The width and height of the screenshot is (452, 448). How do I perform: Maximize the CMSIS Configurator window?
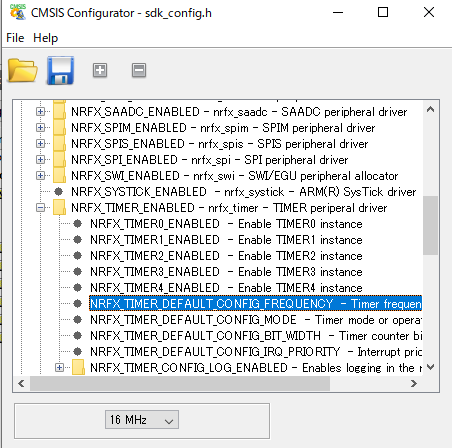click(x=383, y=13)
